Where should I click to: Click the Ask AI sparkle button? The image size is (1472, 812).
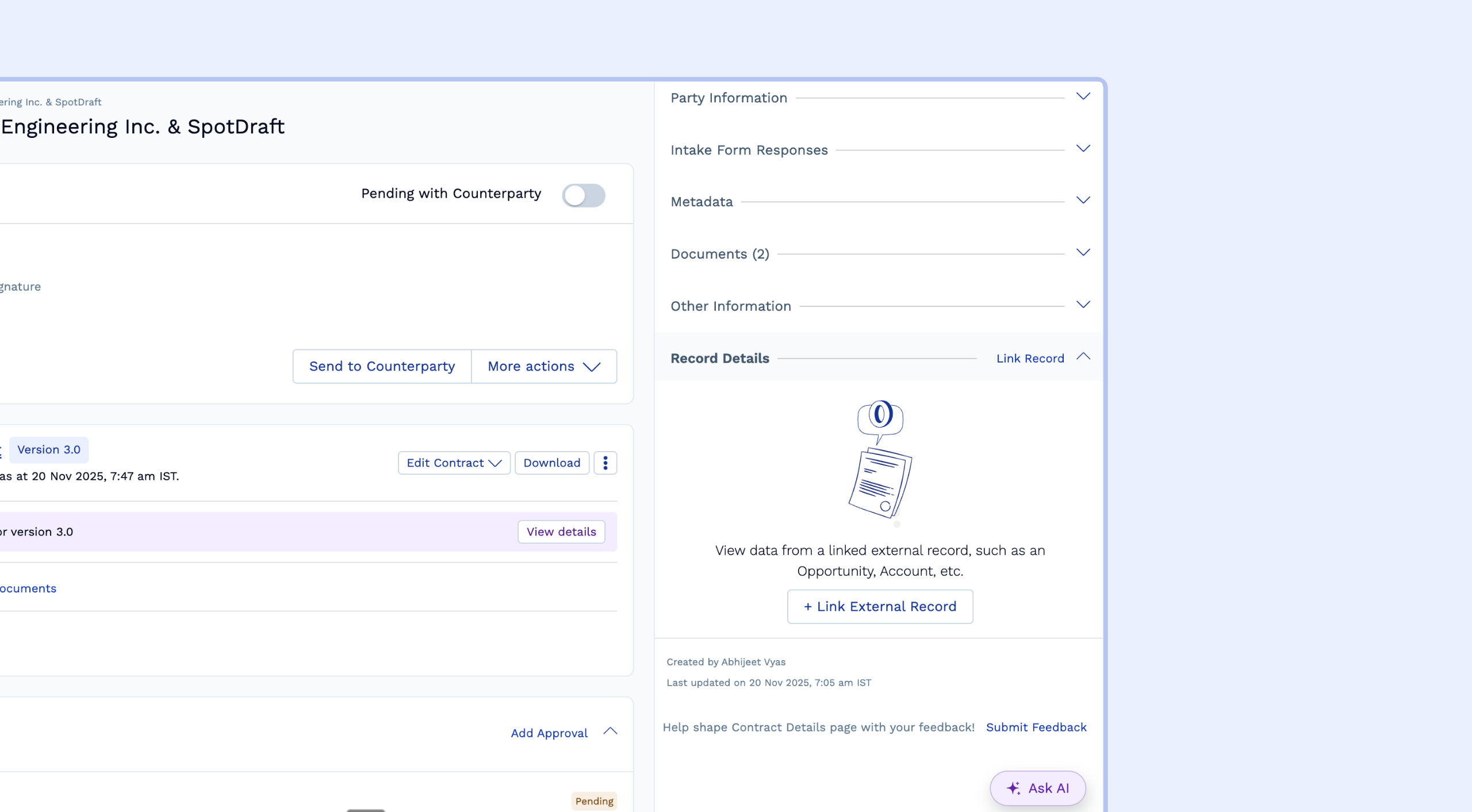tap(1037, 788)
